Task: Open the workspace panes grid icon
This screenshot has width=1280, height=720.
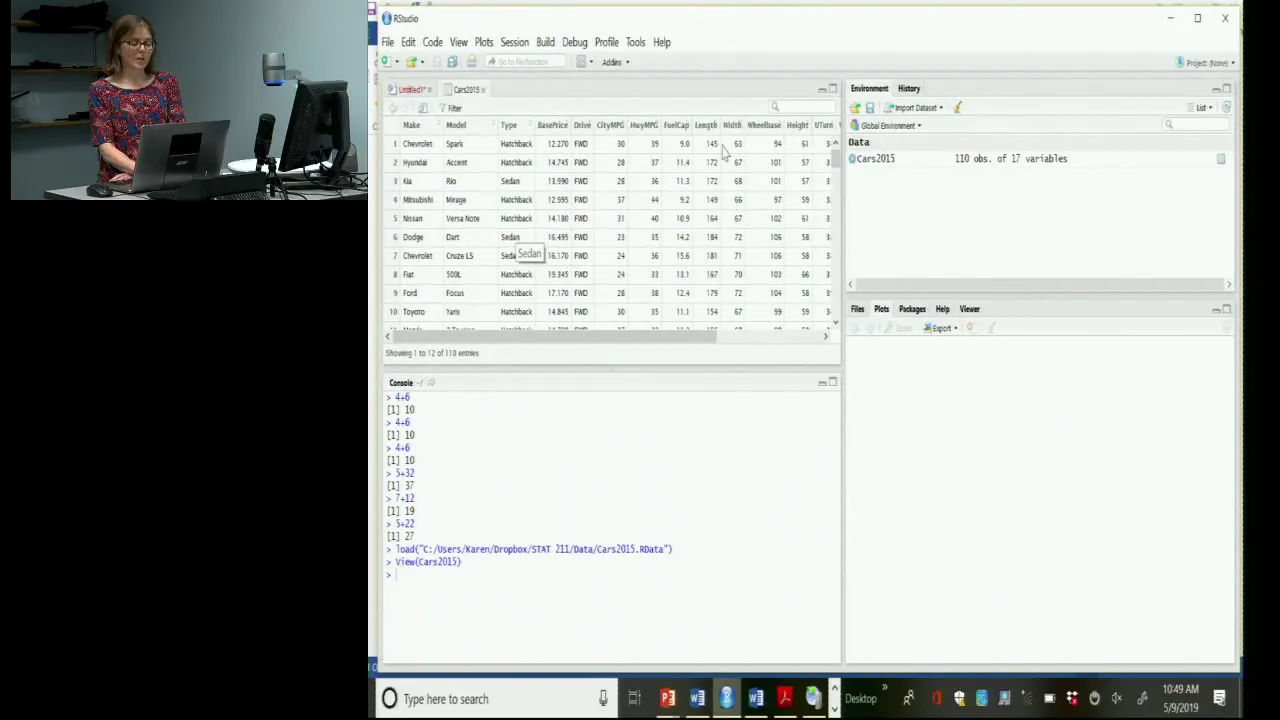Action: coord(581,62)
